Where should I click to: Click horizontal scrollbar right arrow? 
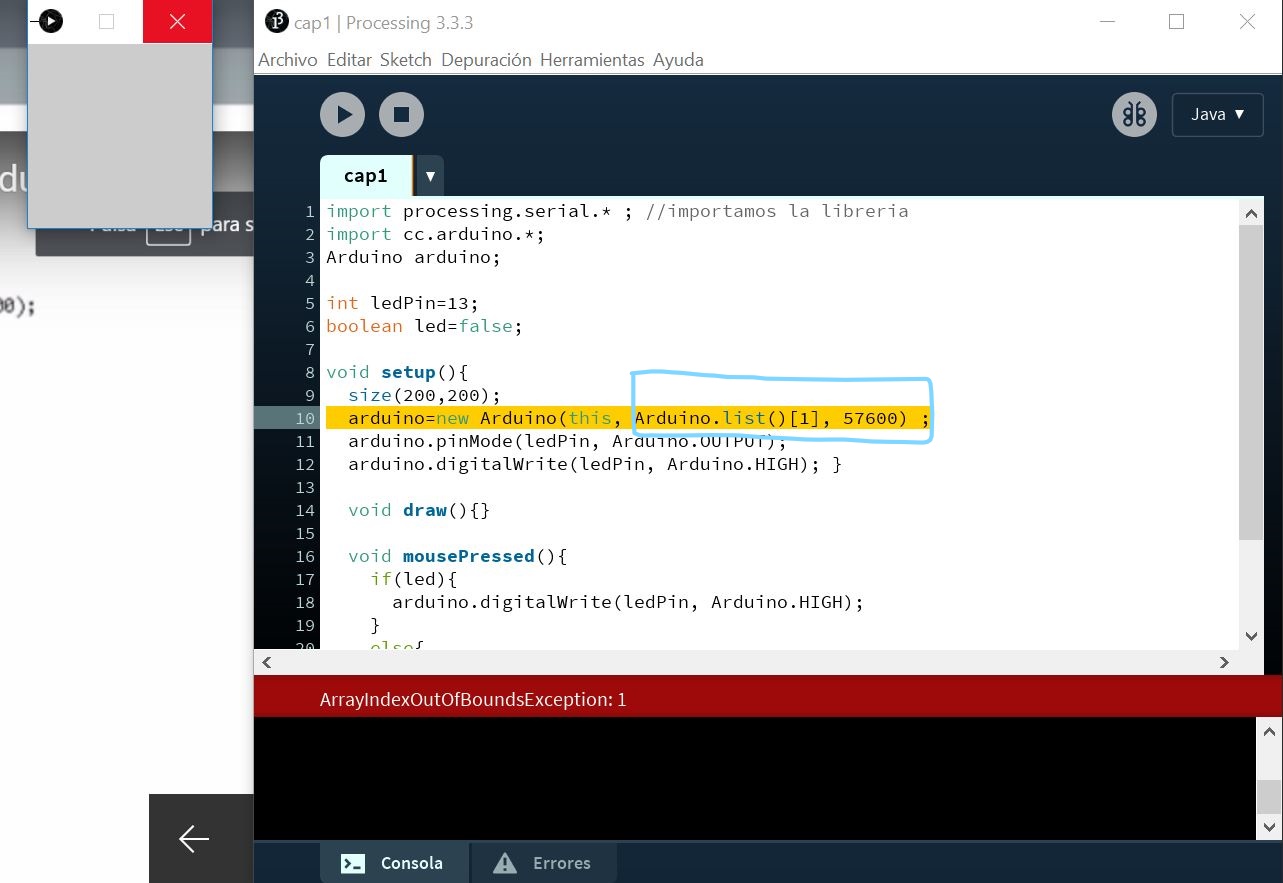tap(1224, 662)
